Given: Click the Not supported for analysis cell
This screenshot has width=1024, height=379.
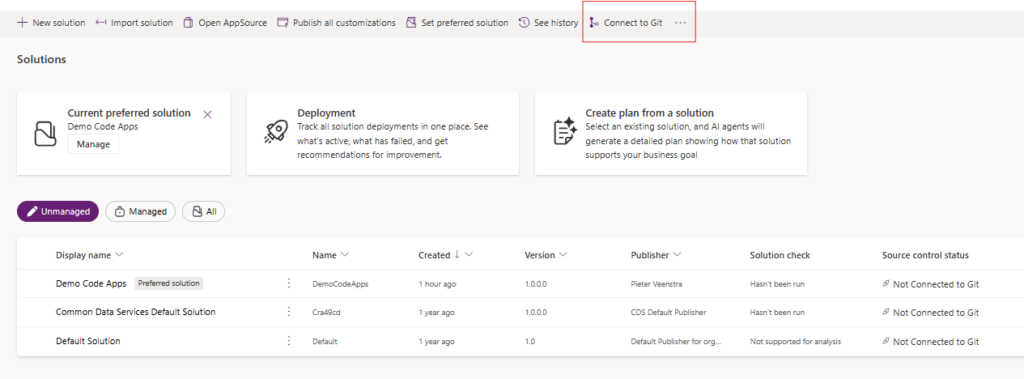Looking at the screenshot, I should point(795,342).
